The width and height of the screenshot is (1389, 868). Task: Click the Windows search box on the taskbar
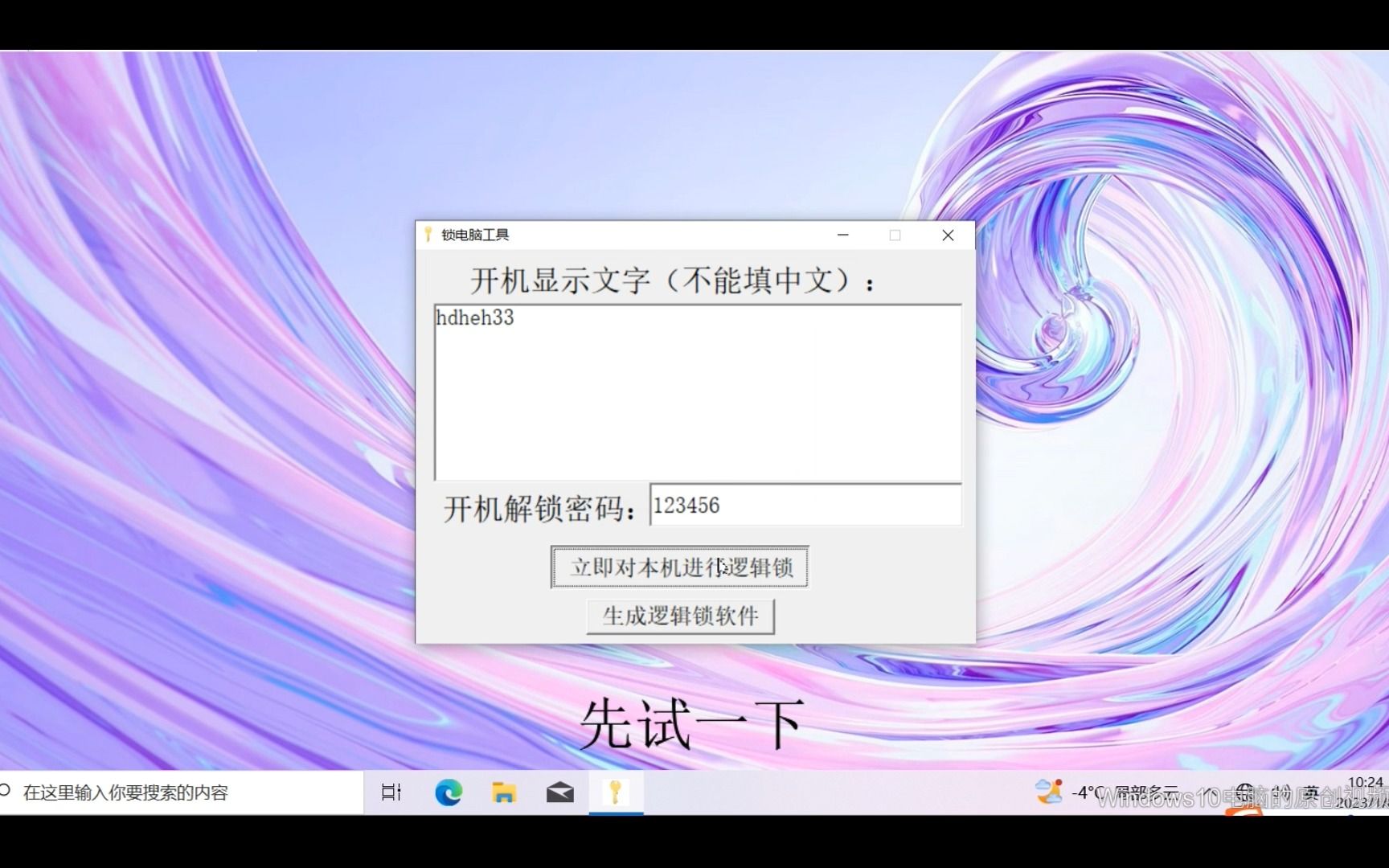pos(181,792)
